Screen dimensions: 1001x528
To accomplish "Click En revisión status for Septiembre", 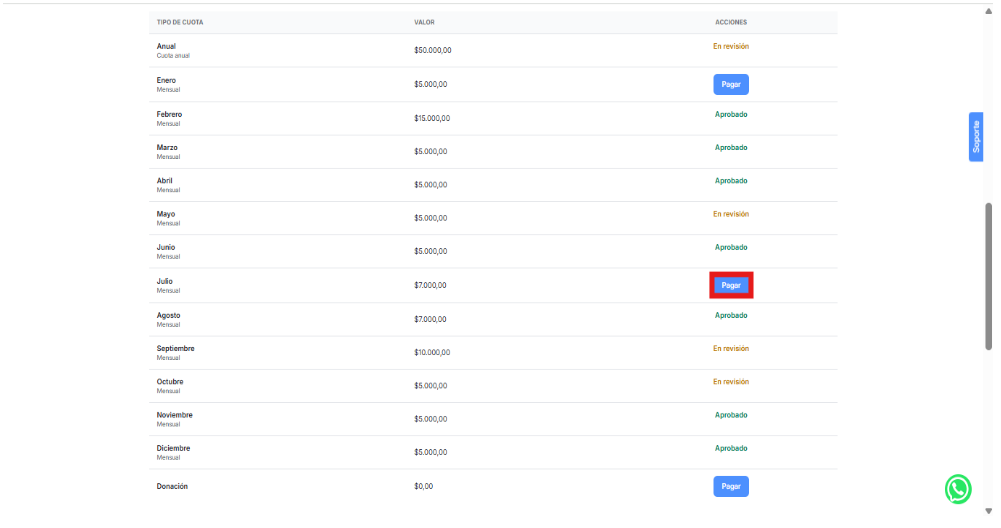I will (x=730, y=349).
